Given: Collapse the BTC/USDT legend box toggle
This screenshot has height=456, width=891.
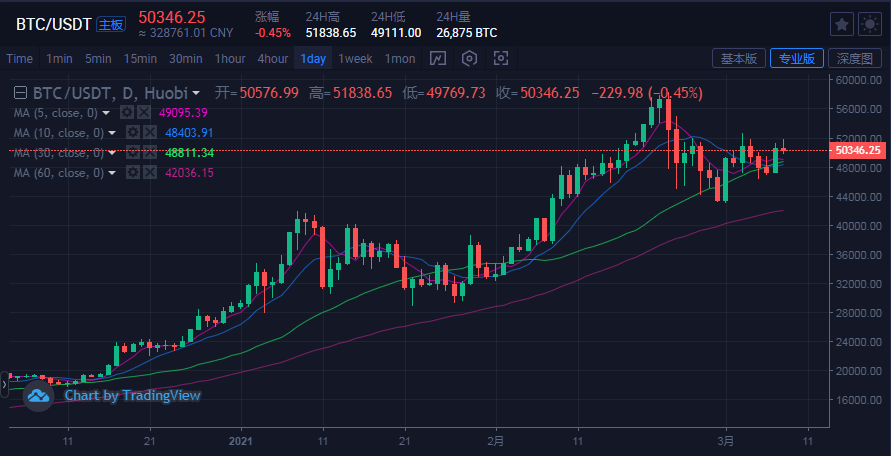Looking at the screenshot, I should pyautogui.click(x=20, y=93).
